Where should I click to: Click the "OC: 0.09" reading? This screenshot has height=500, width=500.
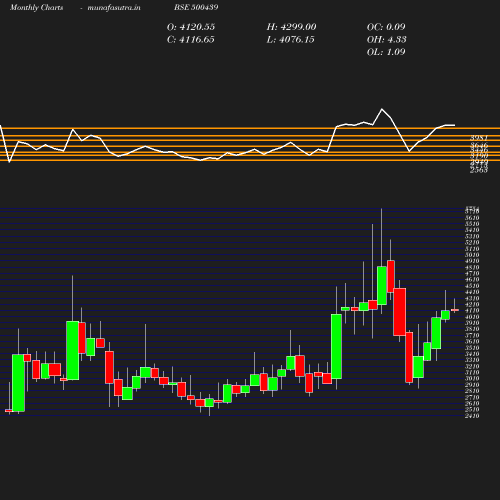click(386, 27)
